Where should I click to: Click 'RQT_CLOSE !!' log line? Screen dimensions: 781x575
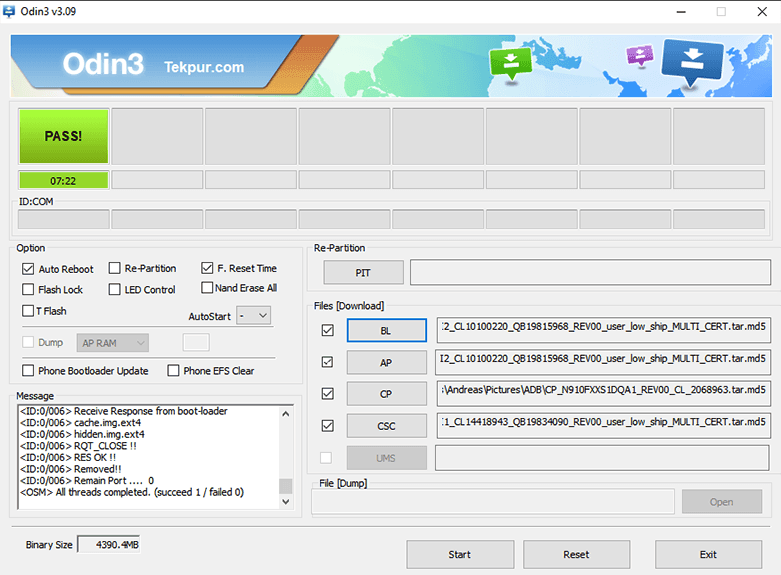point(78,445)
